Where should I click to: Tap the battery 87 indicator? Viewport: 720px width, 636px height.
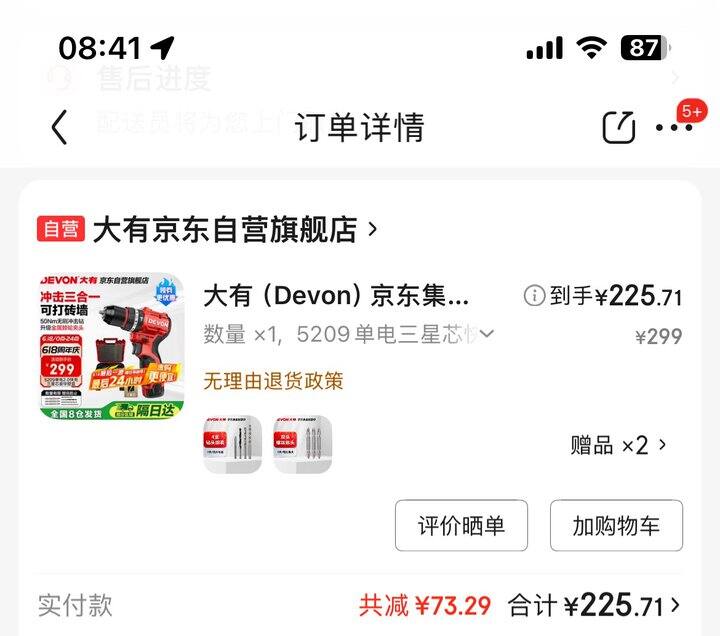pyautogui.click(x=646, y=48)
